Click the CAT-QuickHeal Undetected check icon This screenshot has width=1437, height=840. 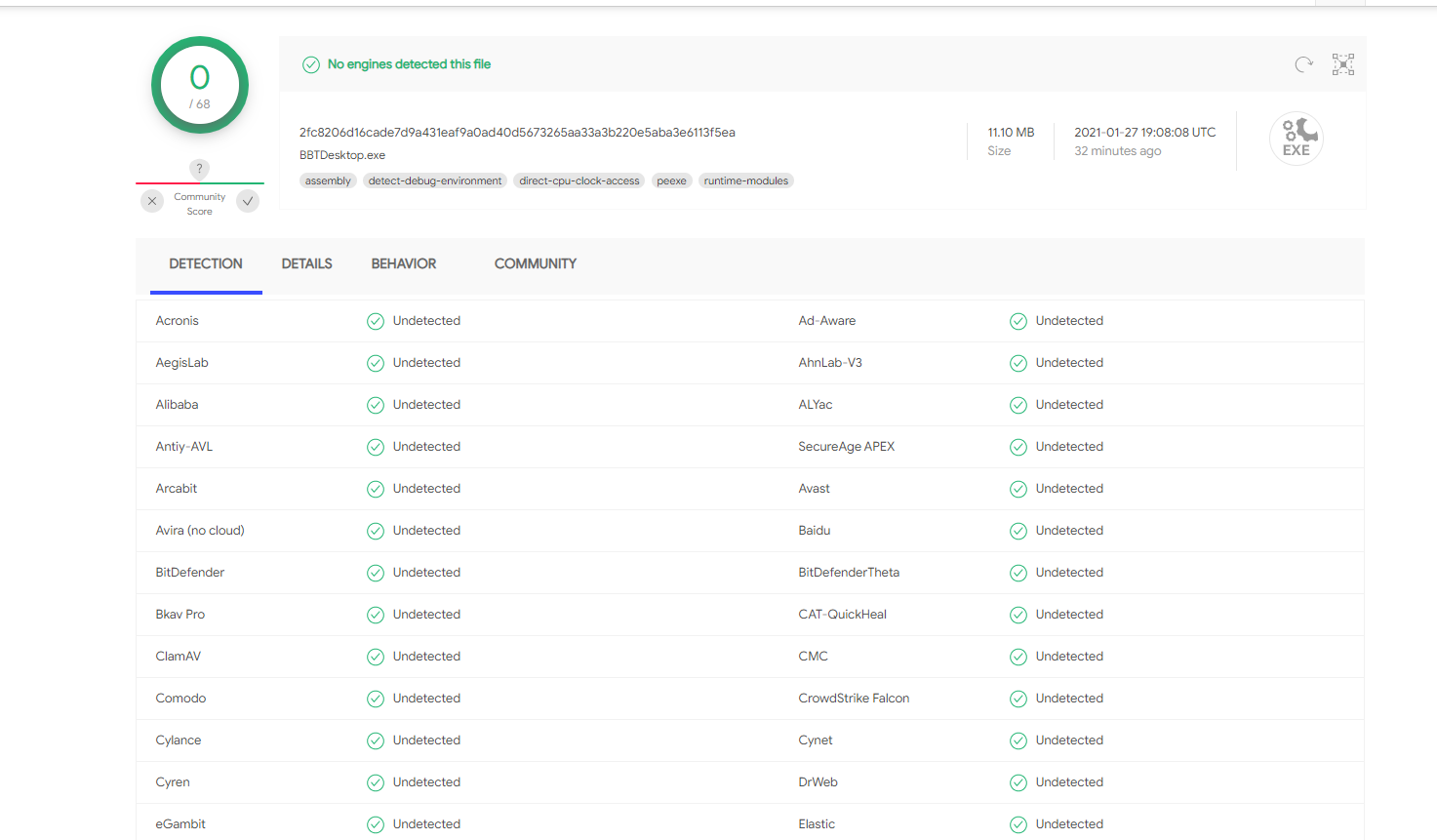click(1018, 615)
